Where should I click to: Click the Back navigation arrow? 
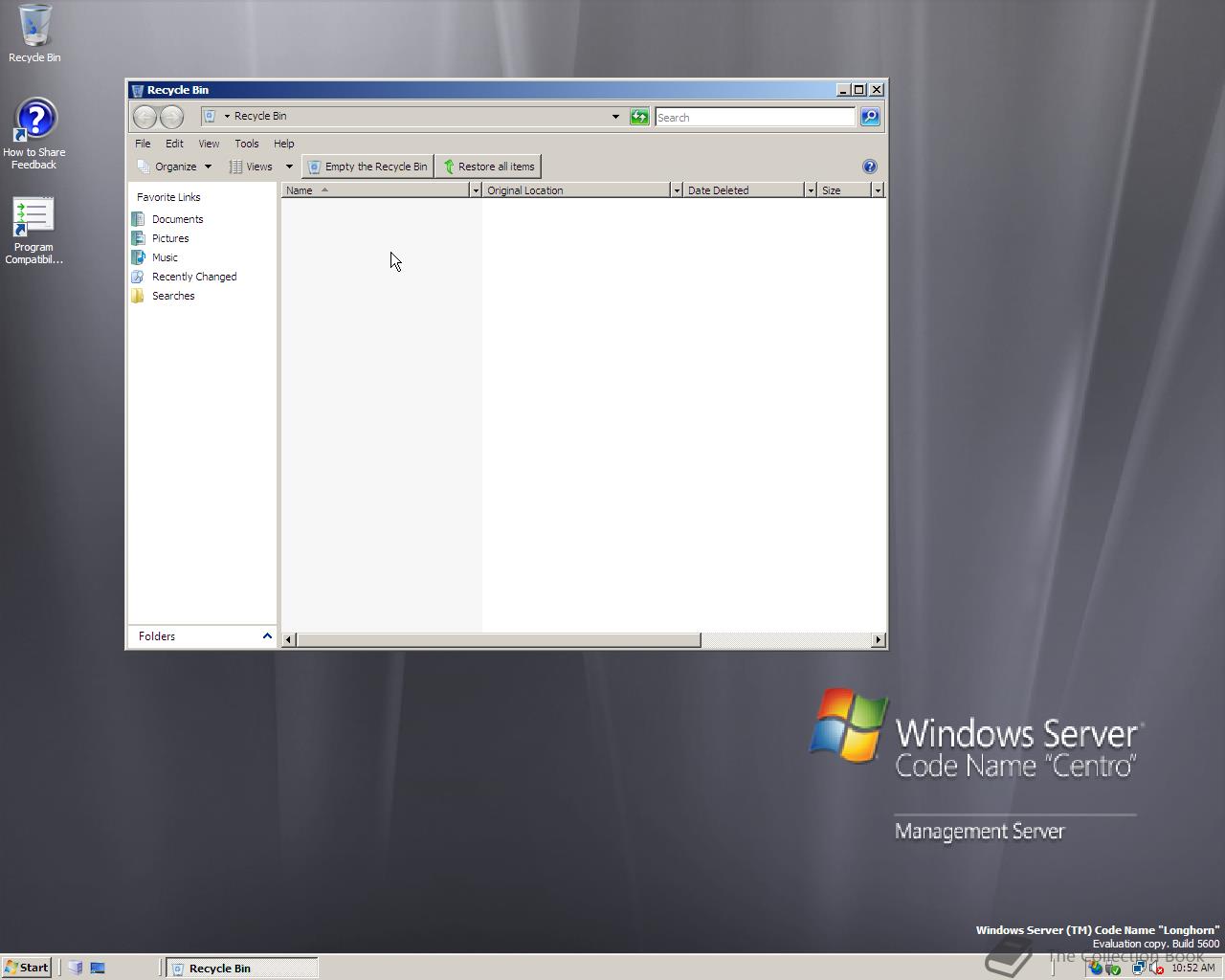click(x=145, y=117)
